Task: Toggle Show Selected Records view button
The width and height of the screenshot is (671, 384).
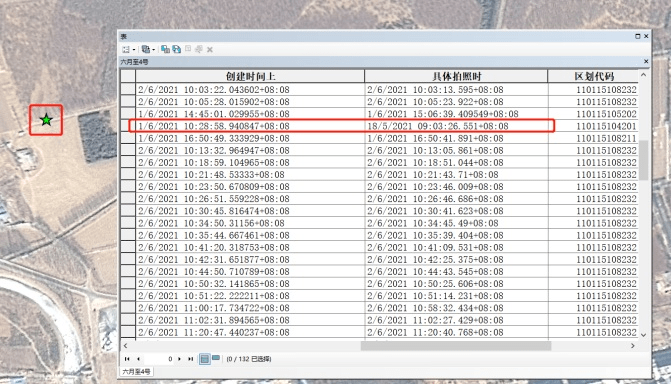Action: (216, 358)
